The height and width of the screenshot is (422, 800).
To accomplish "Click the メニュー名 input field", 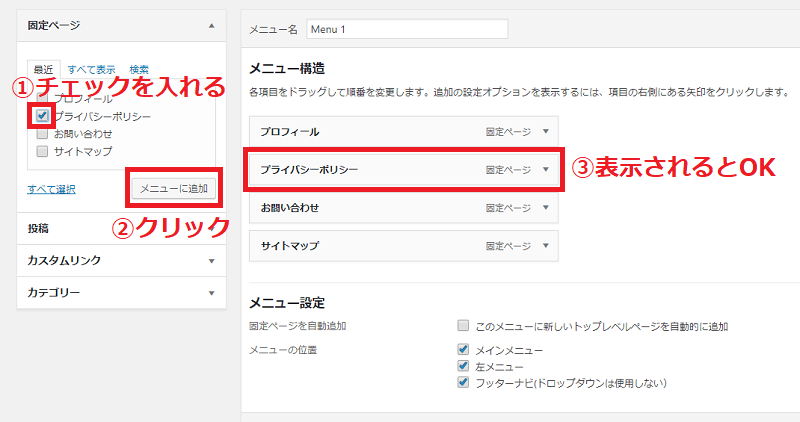I will tap(407, 29).
